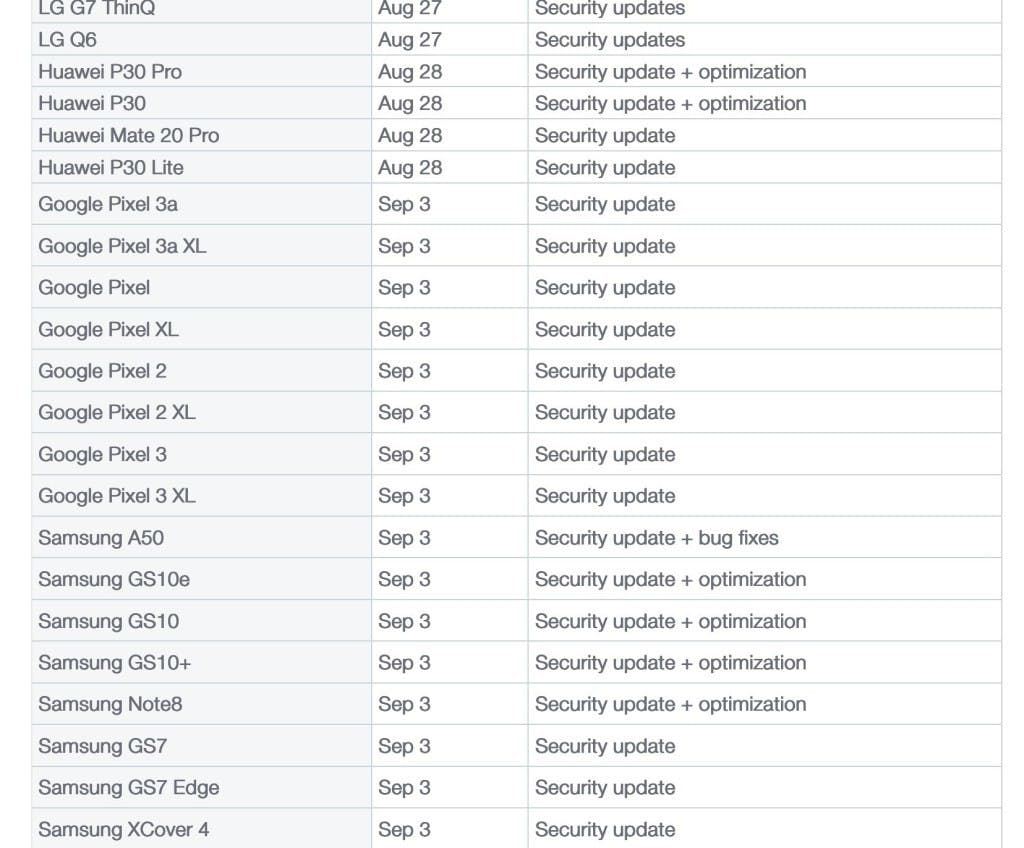The width and height of the screenshot is (1024, 848).
Task: Select the Aug 27 date for LG Q6
Action: (x=410, y=40)
